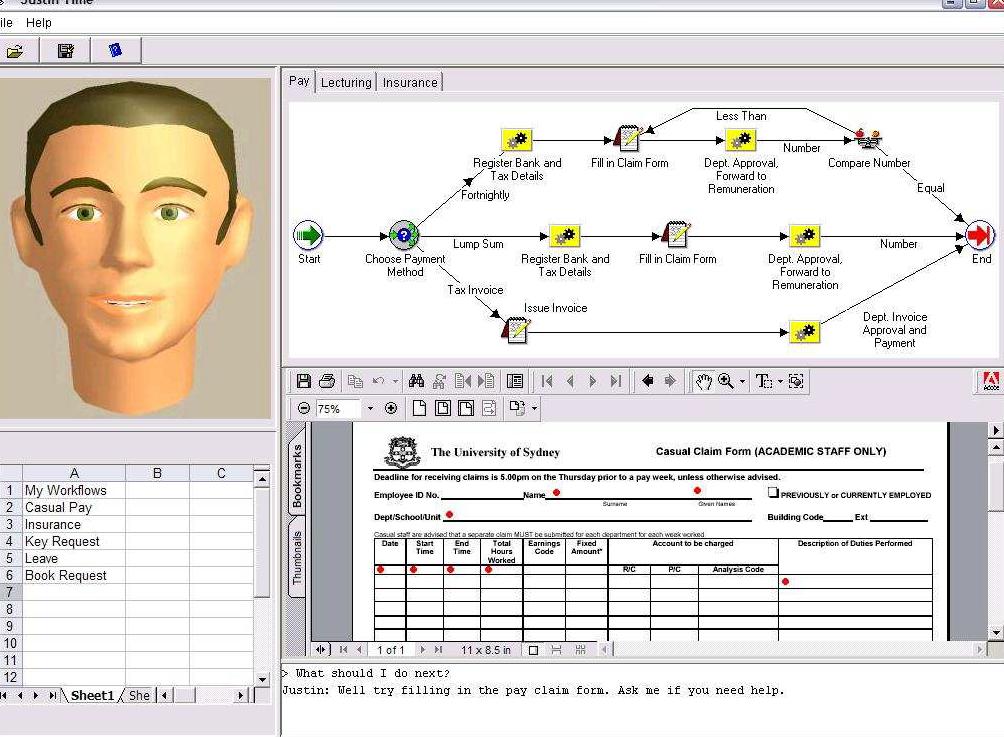
Task: Click the Adobe logo icon
Action: pyautogui.click(x=990, y=382)
